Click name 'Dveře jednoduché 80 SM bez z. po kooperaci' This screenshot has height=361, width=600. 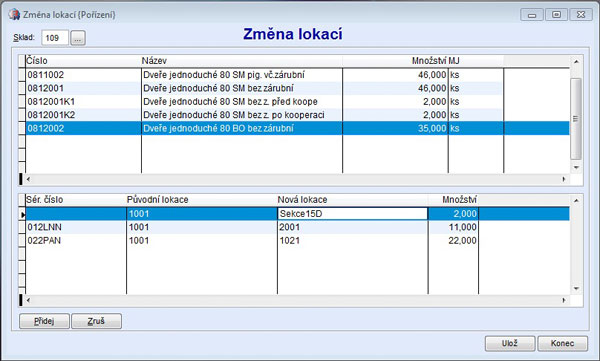(234, 115)
